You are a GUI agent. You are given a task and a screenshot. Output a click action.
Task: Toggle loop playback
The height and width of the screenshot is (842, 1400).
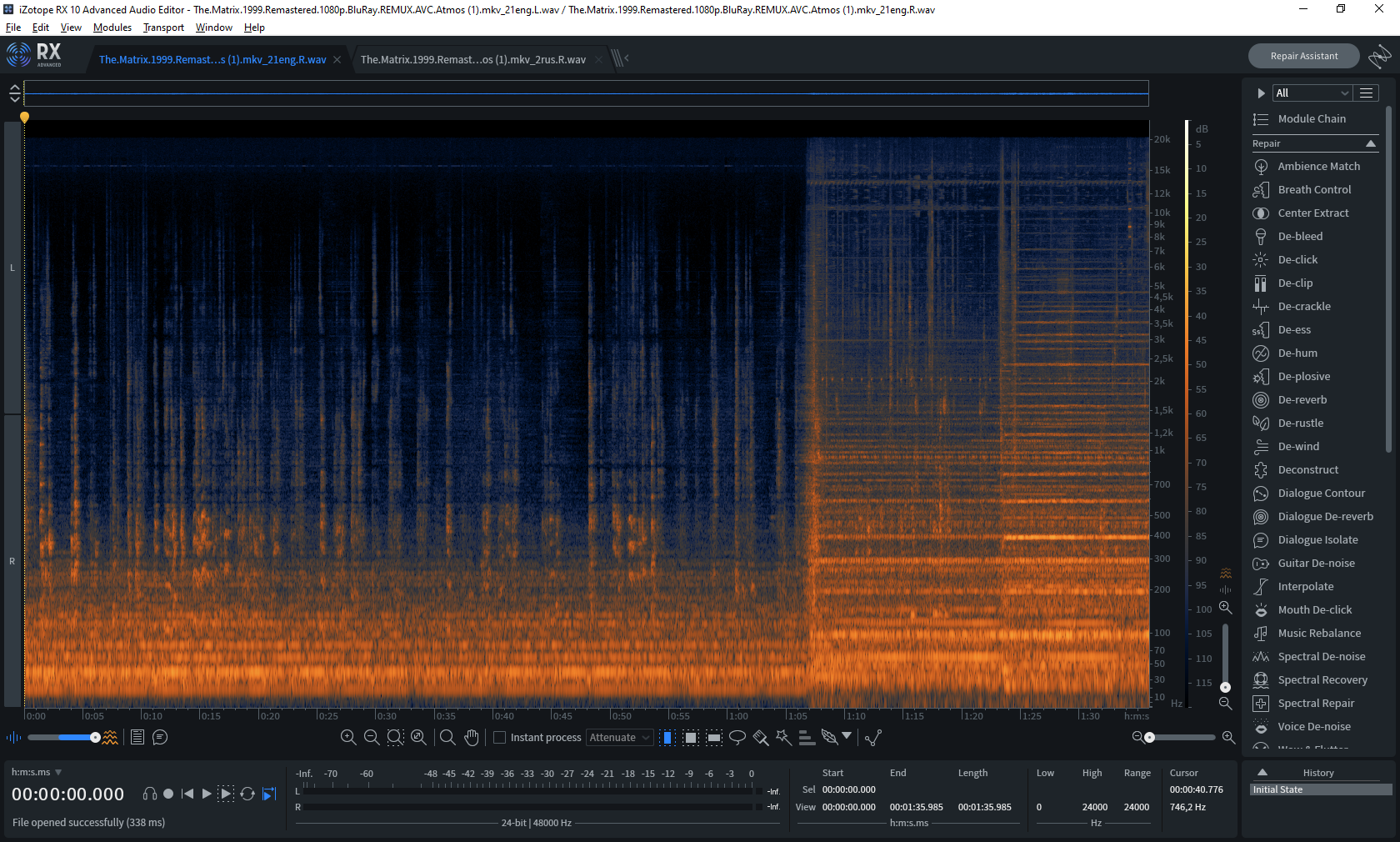[247, 794]
